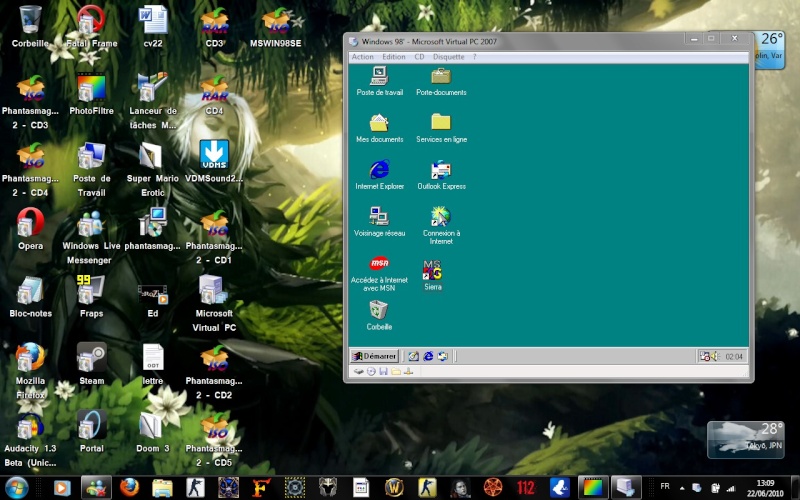Select the Windows Live Messenger shortcut

(x=90, y=236)
